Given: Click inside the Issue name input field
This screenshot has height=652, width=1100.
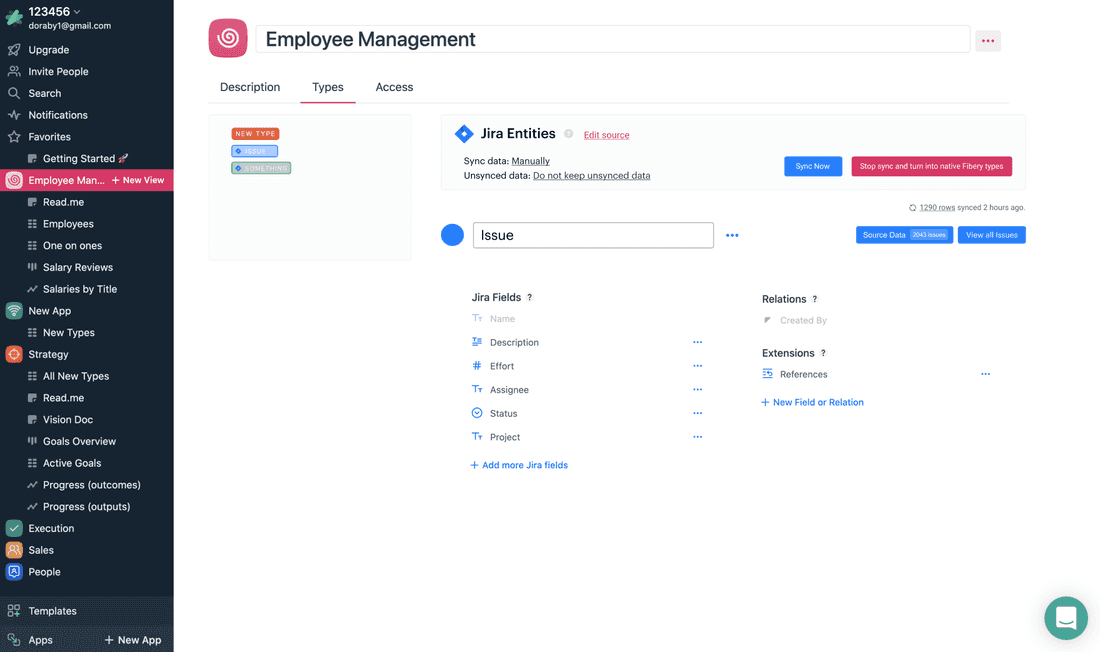Looking at the screenshot, I should [593, 235].
